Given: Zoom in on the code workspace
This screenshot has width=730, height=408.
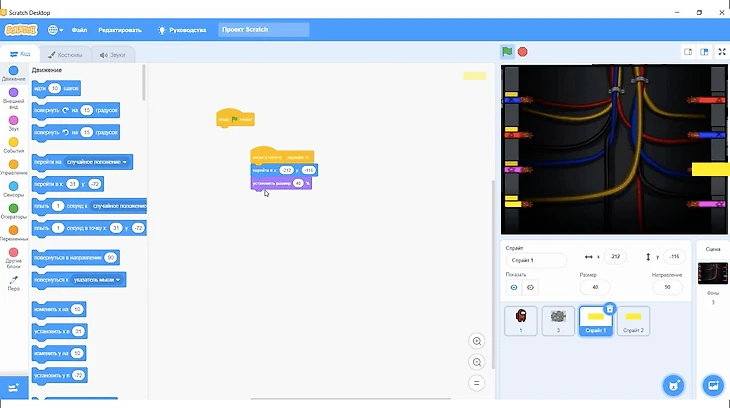Looking at the screenshot, I should click(477, 341).
